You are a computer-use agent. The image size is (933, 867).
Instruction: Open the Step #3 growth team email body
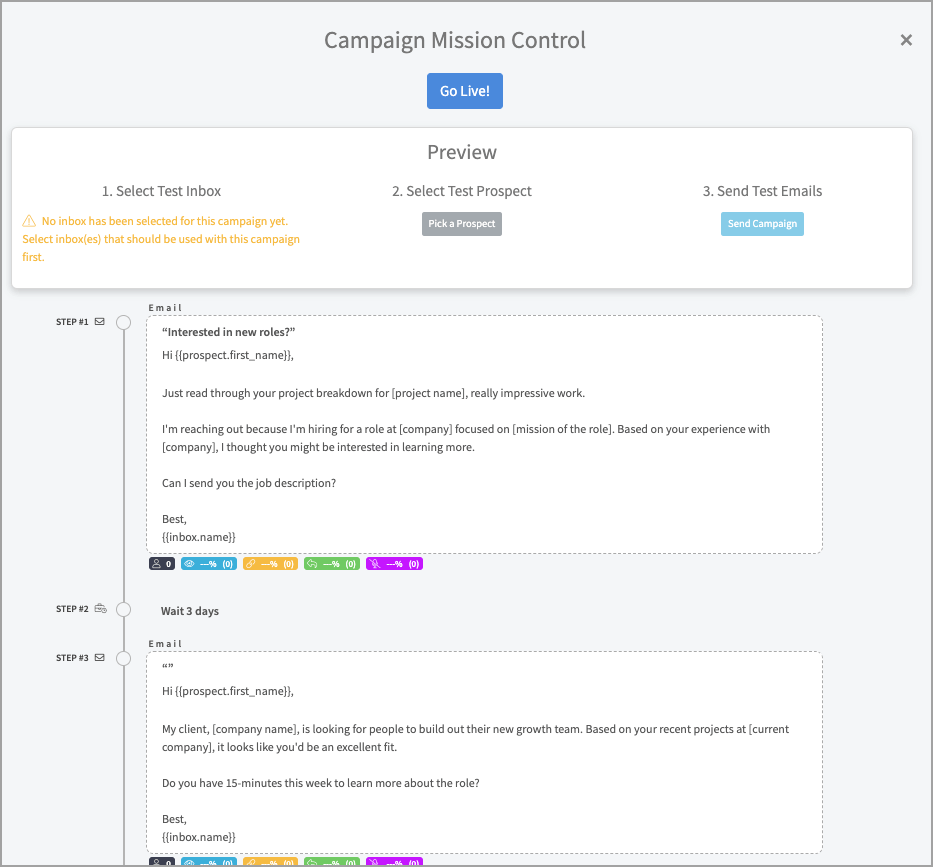point(484,752)
